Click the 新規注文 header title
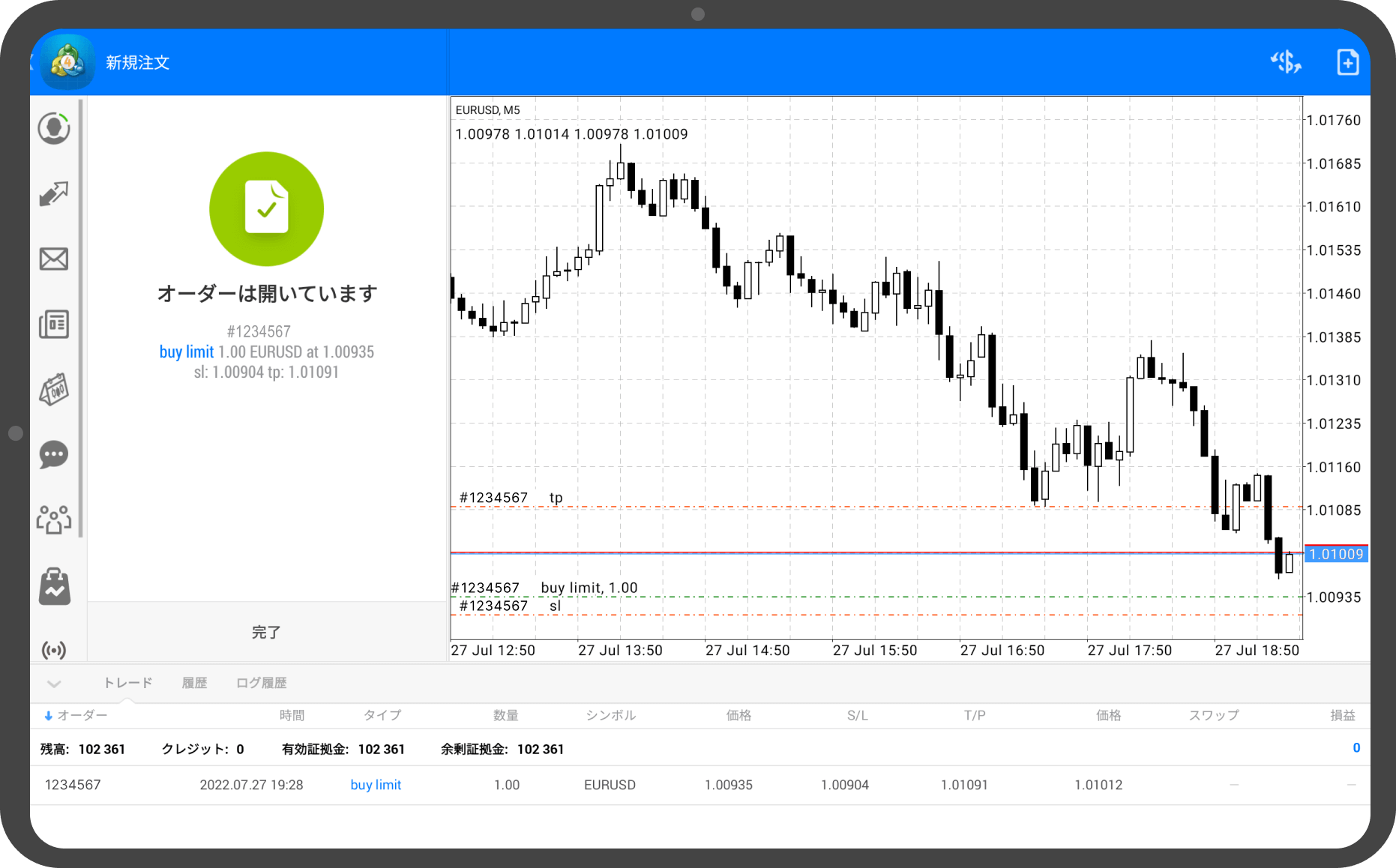 pyautogui.click(x=137, y=62)
